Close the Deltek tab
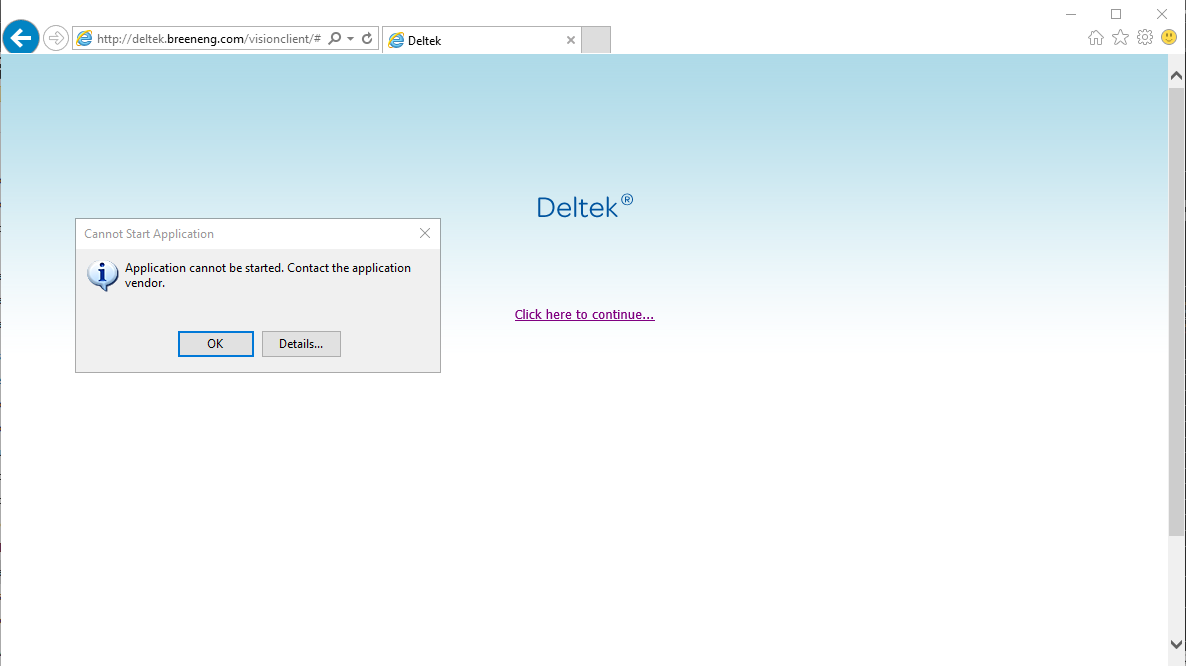This screenshot has width=1186, height=666. (570, 40)
